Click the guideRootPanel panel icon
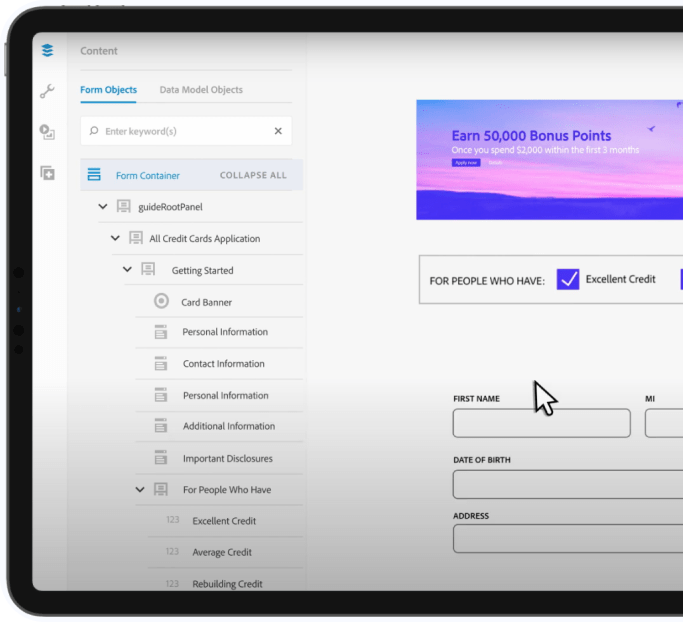Viewport: 683px width, 622px height. pos(124,206)
